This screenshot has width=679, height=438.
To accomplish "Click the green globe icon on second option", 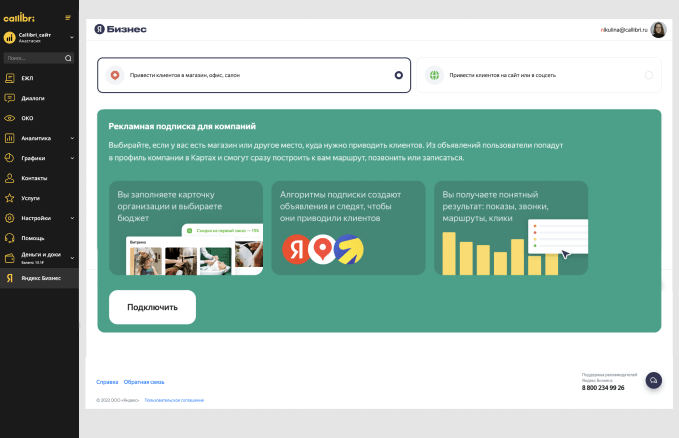I will pos(434,75).
